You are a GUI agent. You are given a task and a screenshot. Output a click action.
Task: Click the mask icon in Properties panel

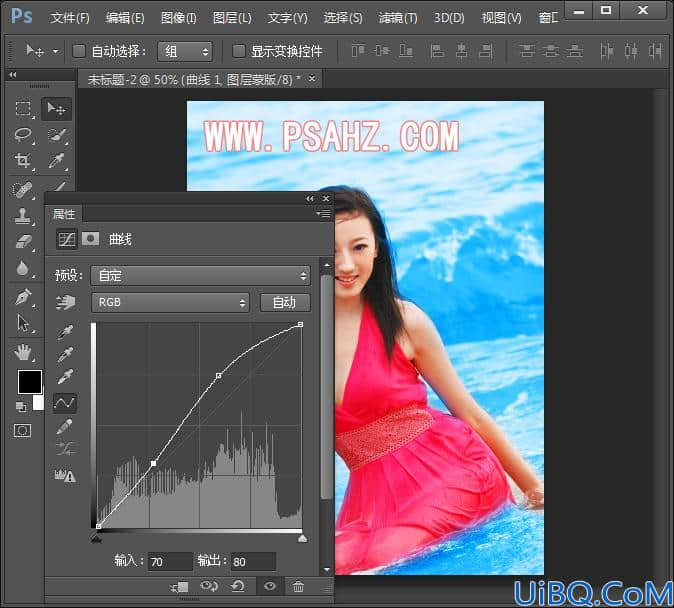point(90,238)
